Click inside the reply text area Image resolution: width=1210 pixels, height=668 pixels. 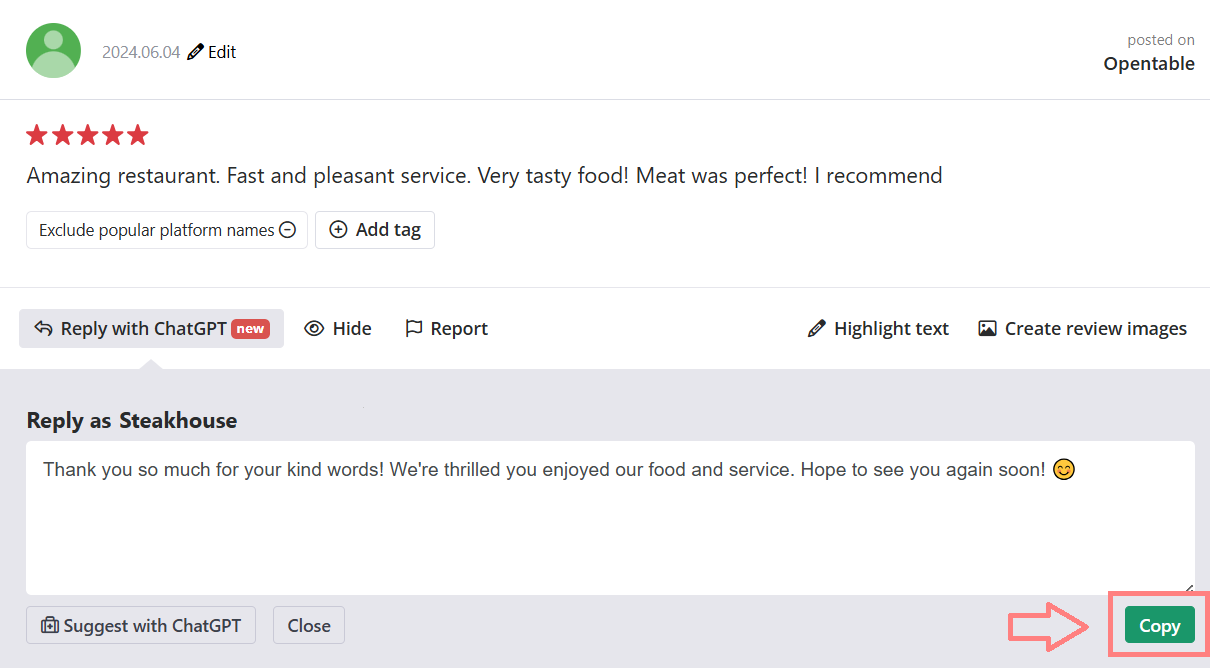click(610, 530)
